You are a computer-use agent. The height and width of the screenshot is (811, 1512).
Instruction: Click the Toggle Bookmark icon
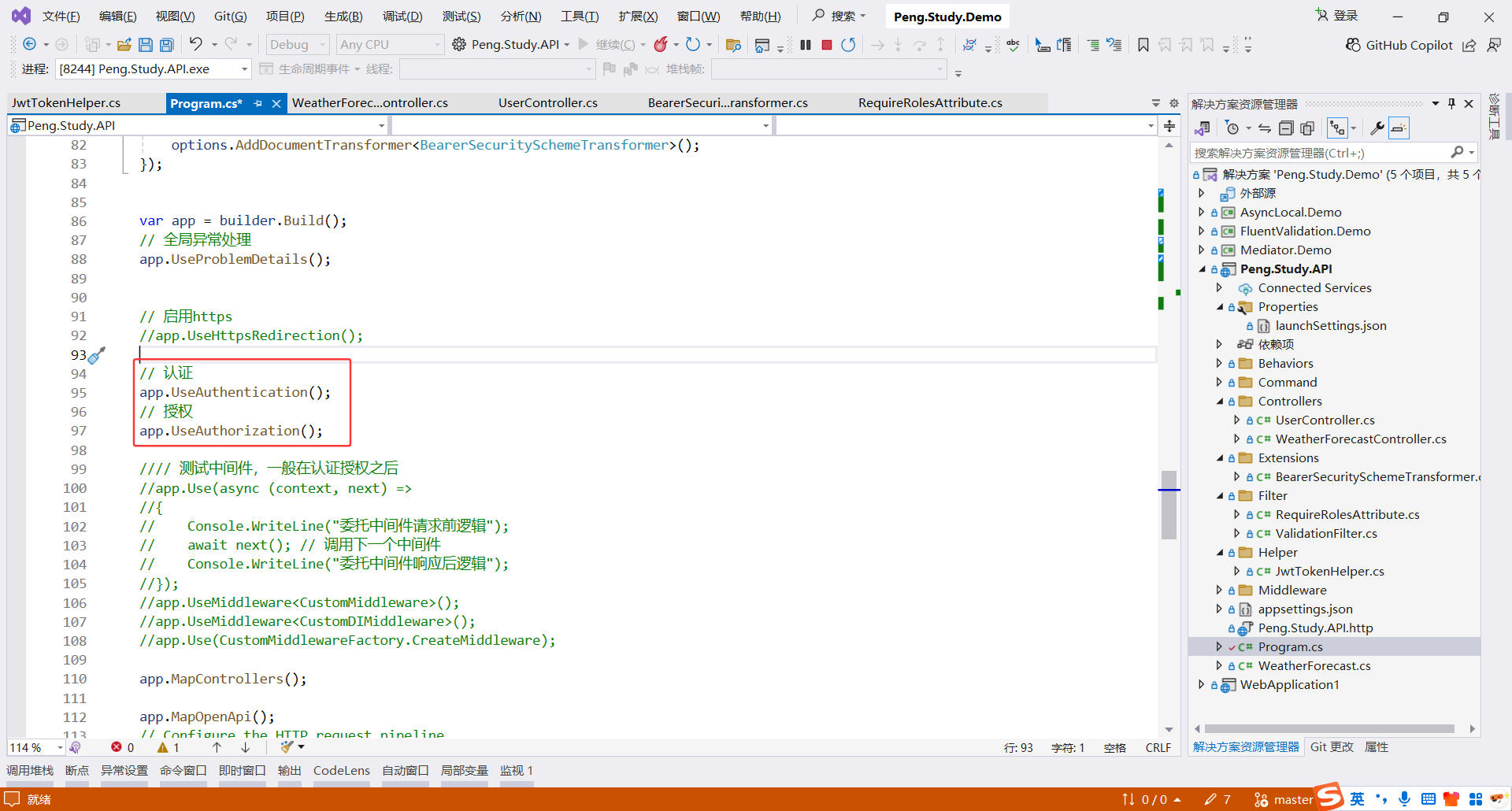pos(1143,45)
